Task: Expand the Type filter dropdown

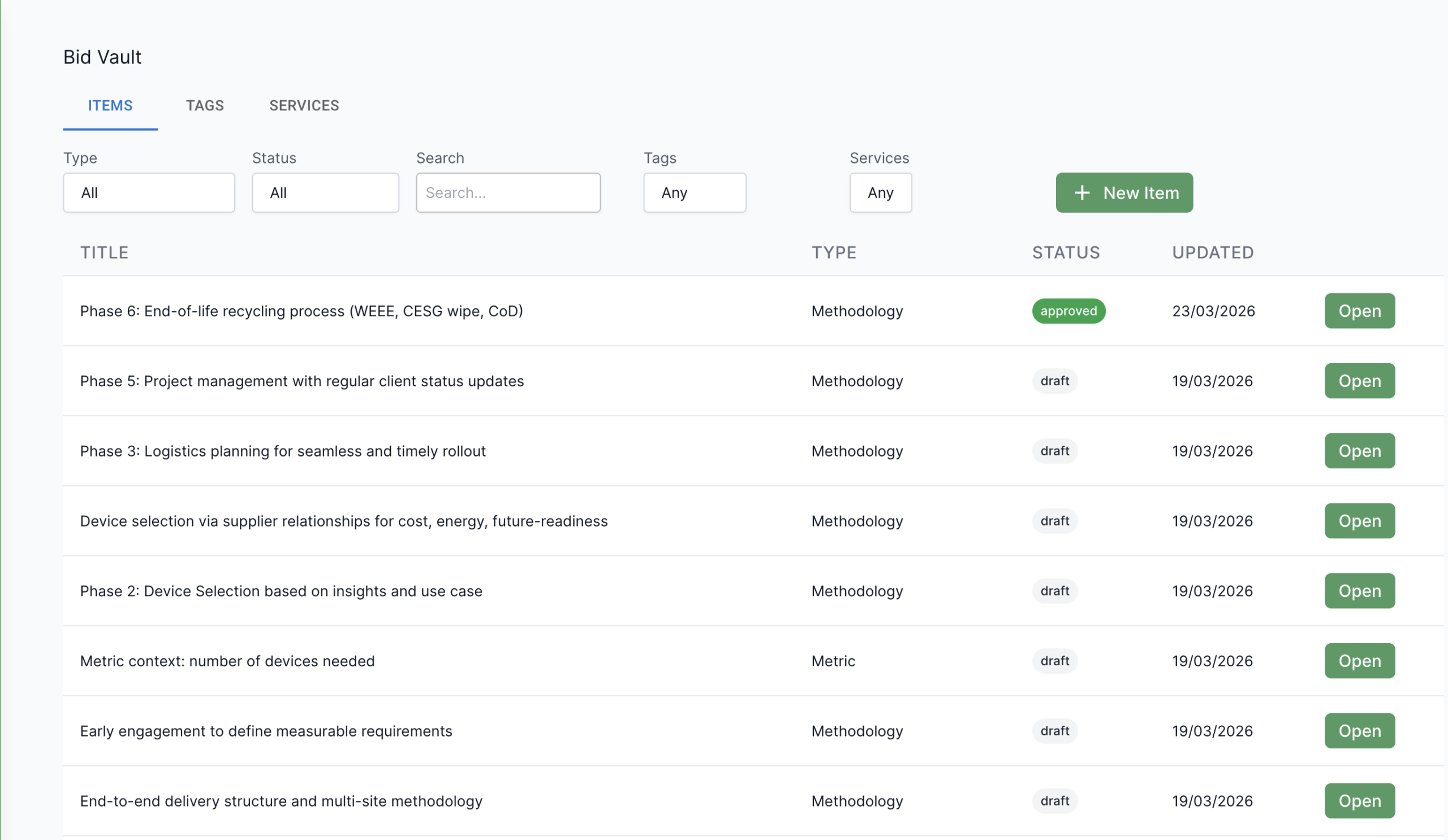Action: (149, 193)
